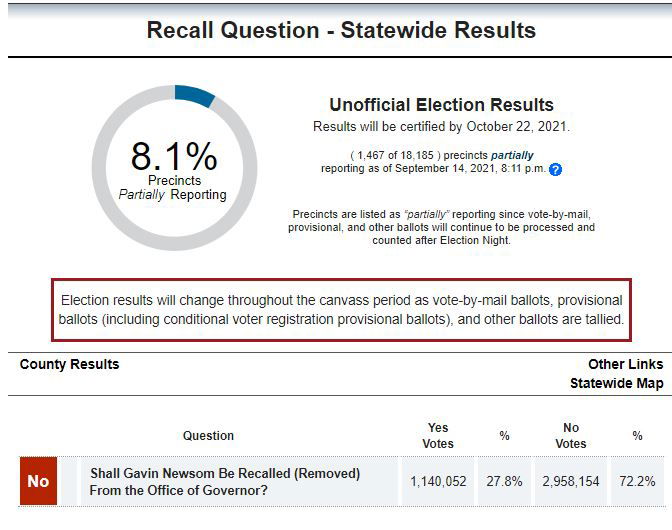The height and width of the screenshot is (530, 672).
Task: Click the red "No" result badge
Action: pyautogui.click(x=38, y=481)
